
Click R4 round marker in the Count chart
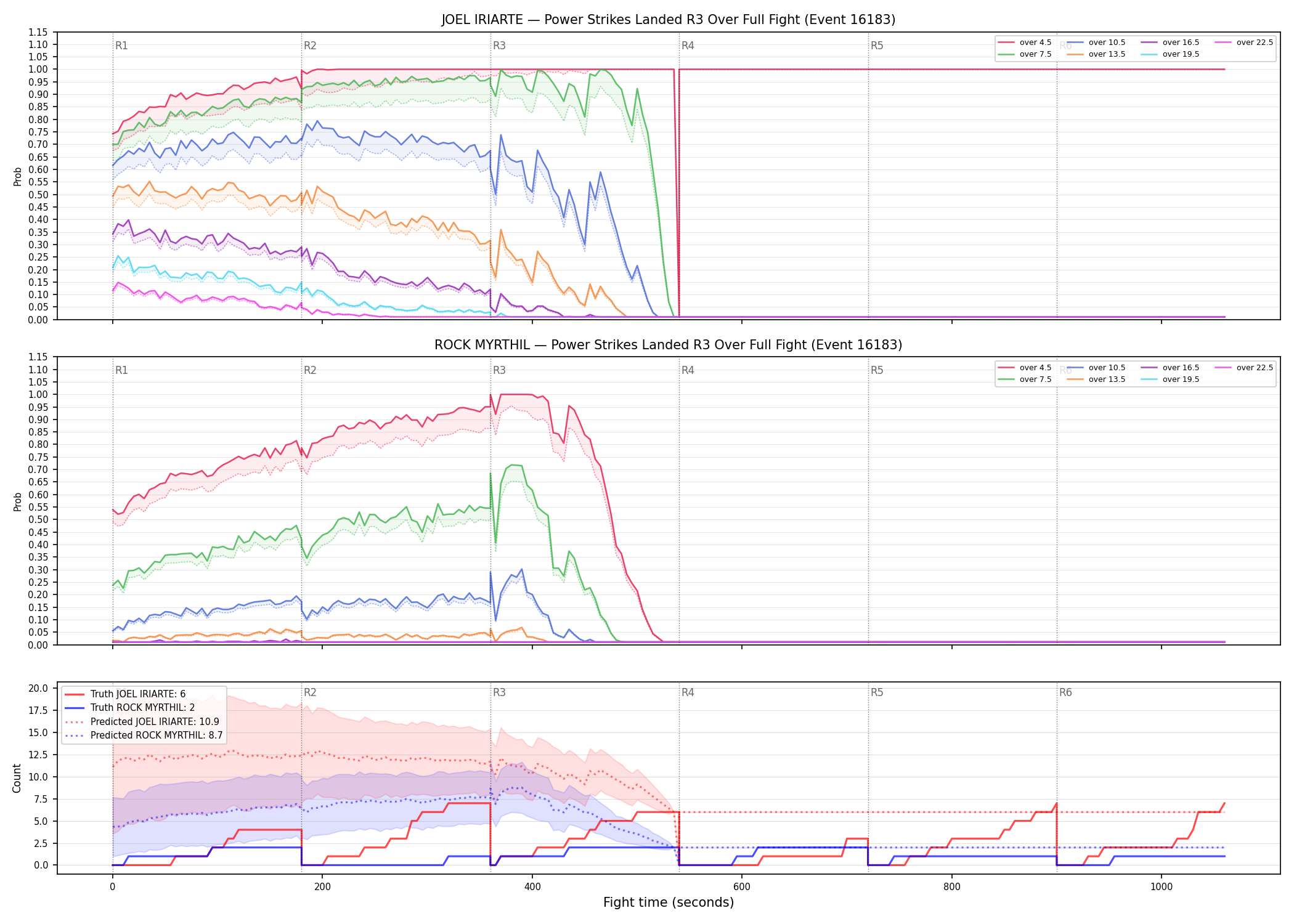pos(688,692)
